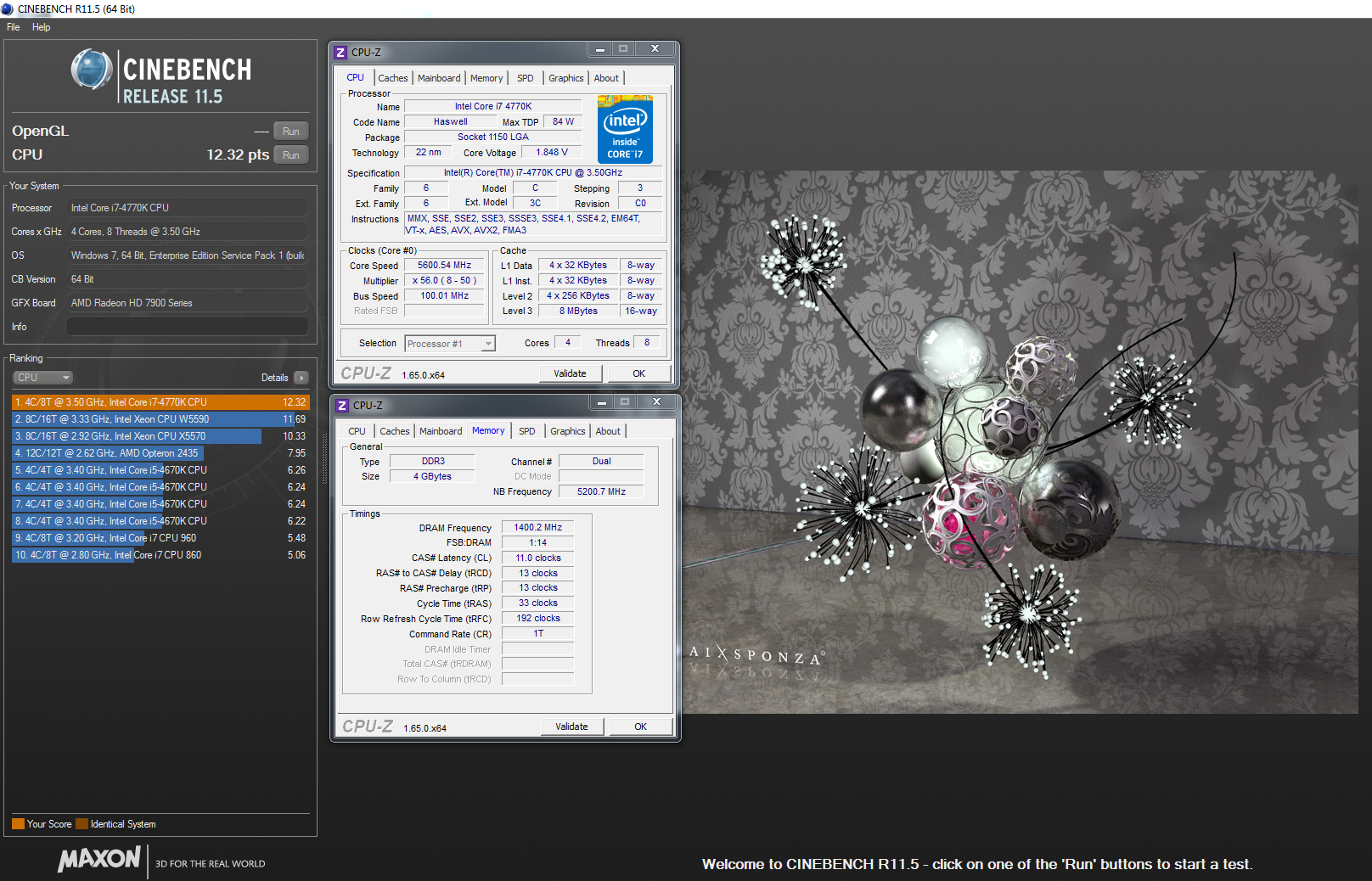
Task: Click the rendered spheres scene image
Action: [x=1021, y=442]
